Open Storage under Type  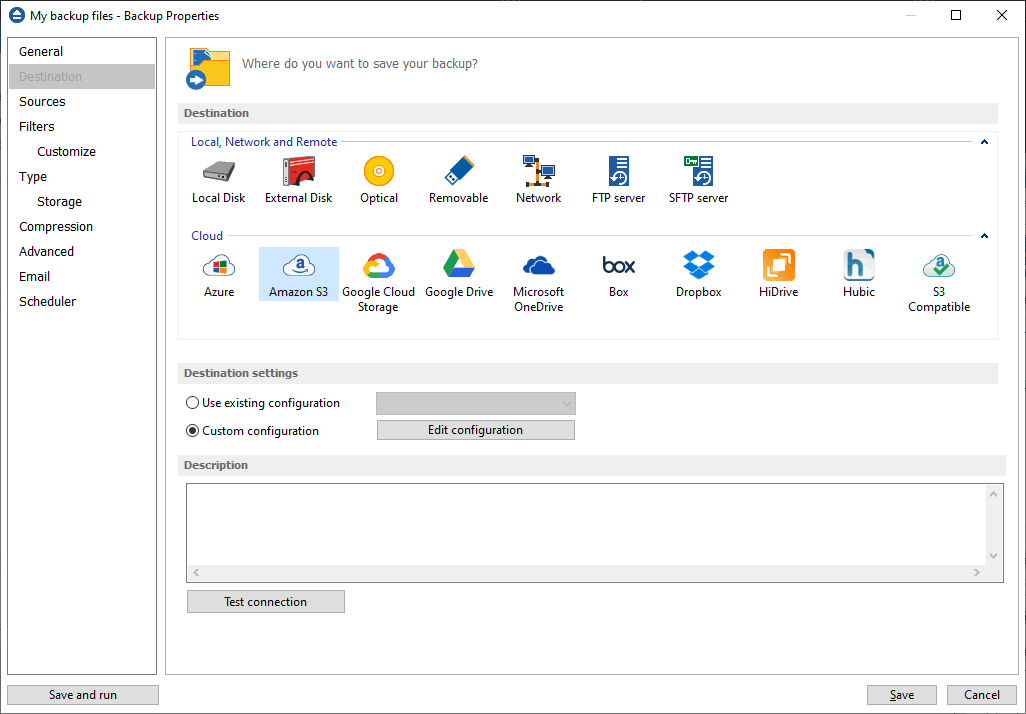82,202
